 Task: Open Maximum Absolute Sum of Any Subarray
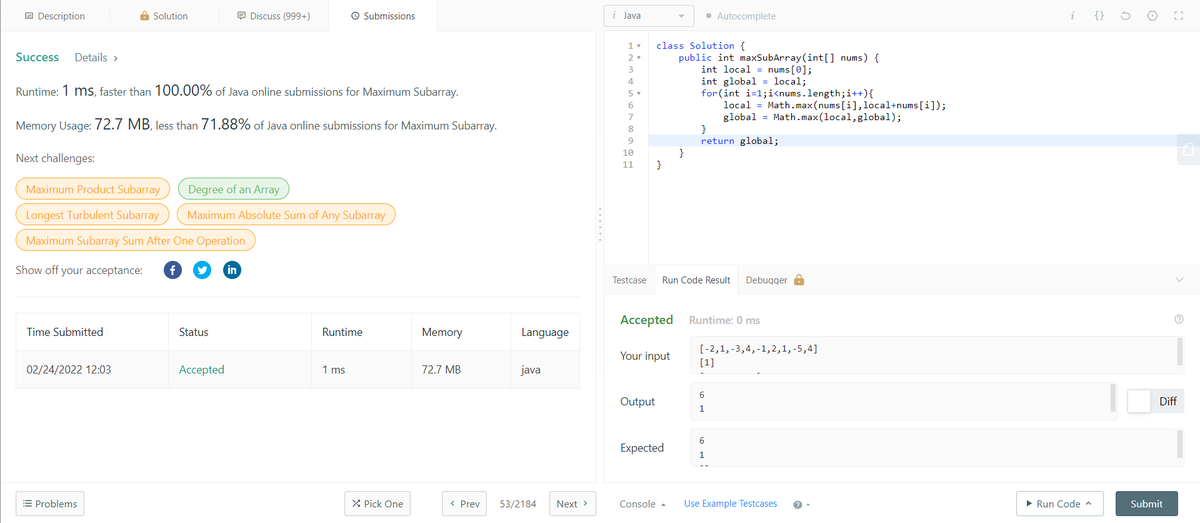(286, 215)
